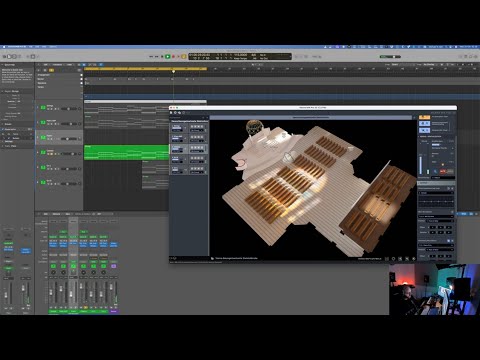Collapse the Region inspector disclosure triangle
Screen dimensions: 480x360
[x=3, y=91]
